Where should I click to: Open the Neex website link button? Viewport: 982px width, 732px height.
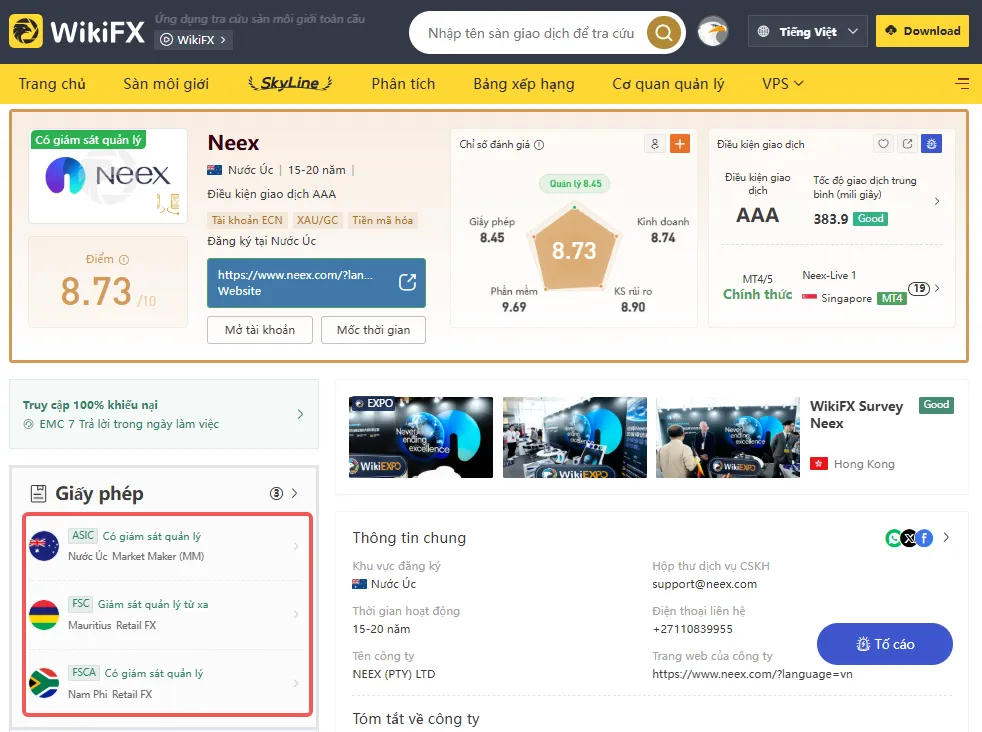pos(316,282)
